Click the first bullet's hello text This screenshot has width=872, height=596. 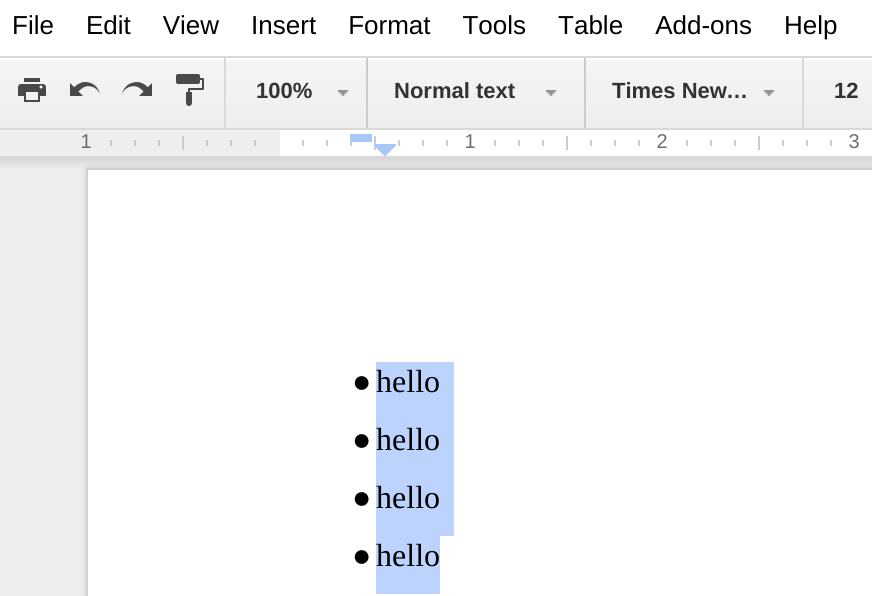(x=408, y=382)
